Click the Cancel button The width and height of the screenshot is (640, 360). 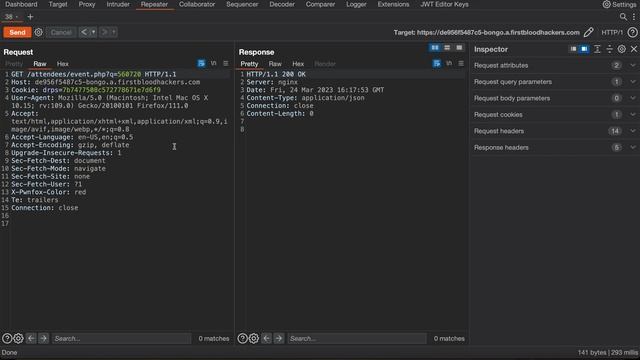(61, 32)
